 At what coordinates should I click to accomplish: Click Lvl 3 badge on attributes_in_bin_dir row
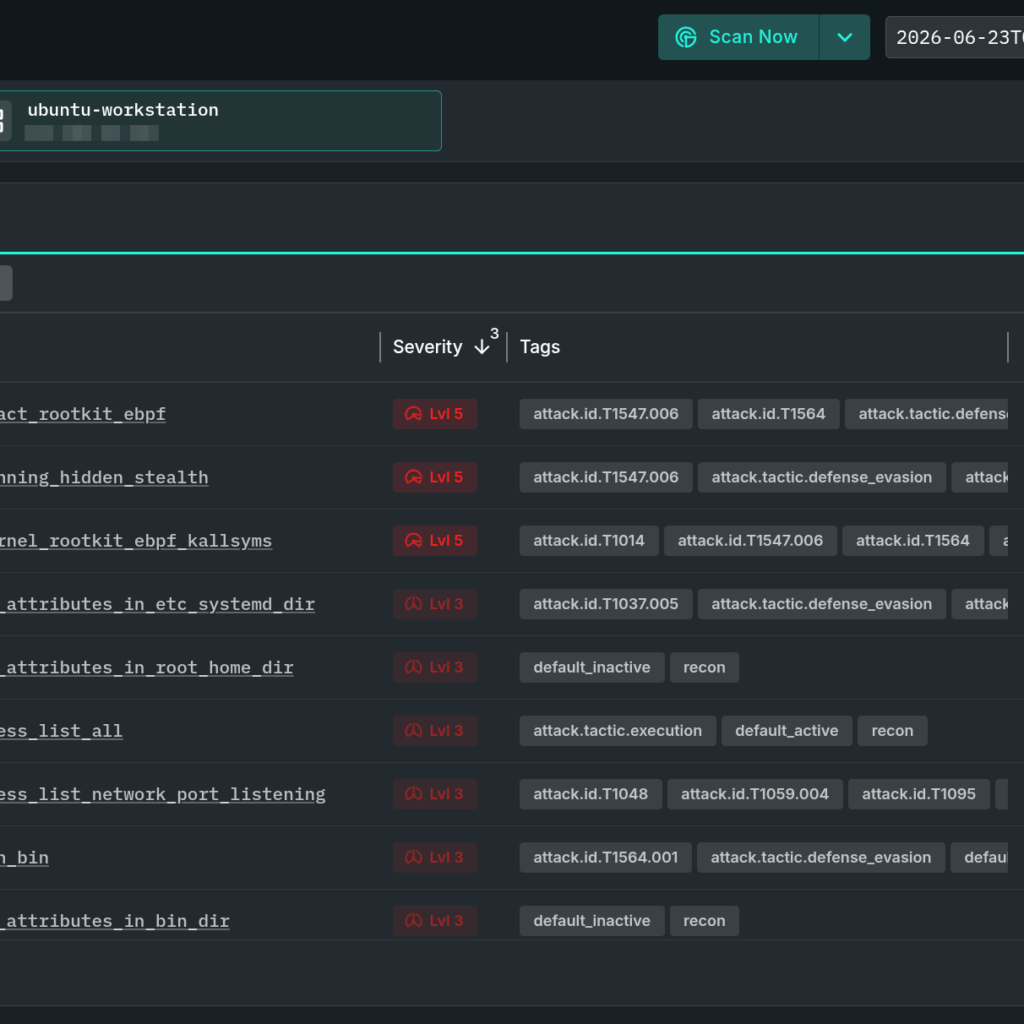[435, 921]
